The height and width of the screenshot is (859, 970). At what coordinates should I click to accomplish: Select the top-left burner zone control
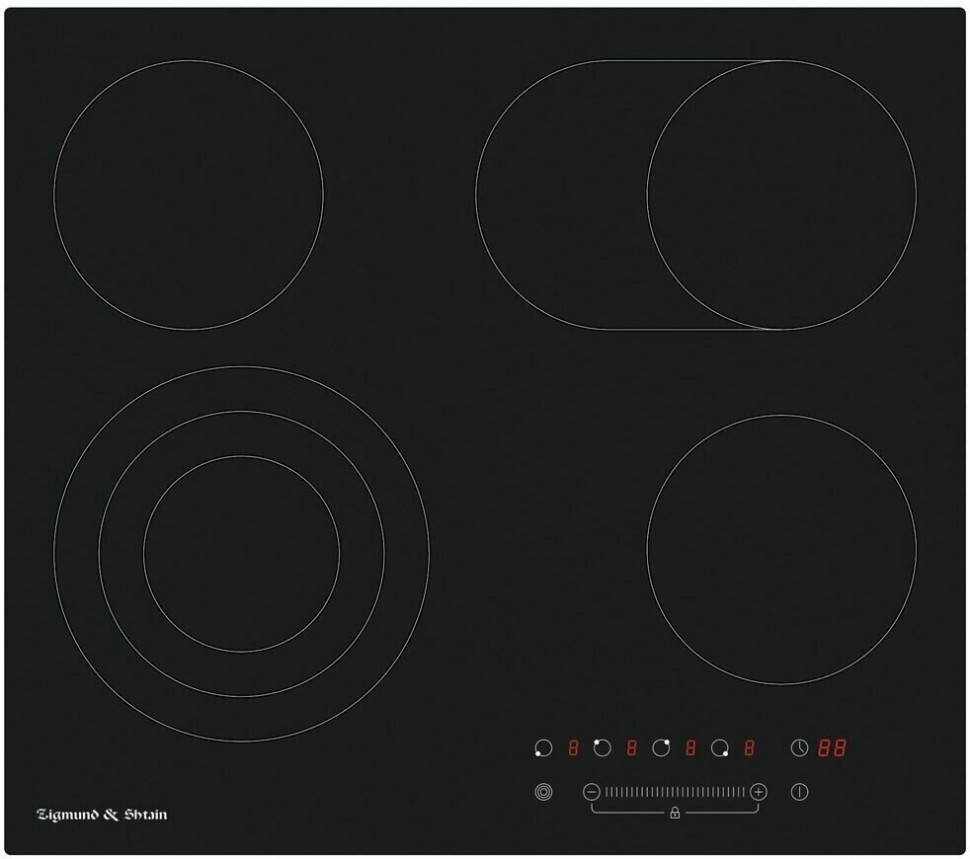click(602, 748)
